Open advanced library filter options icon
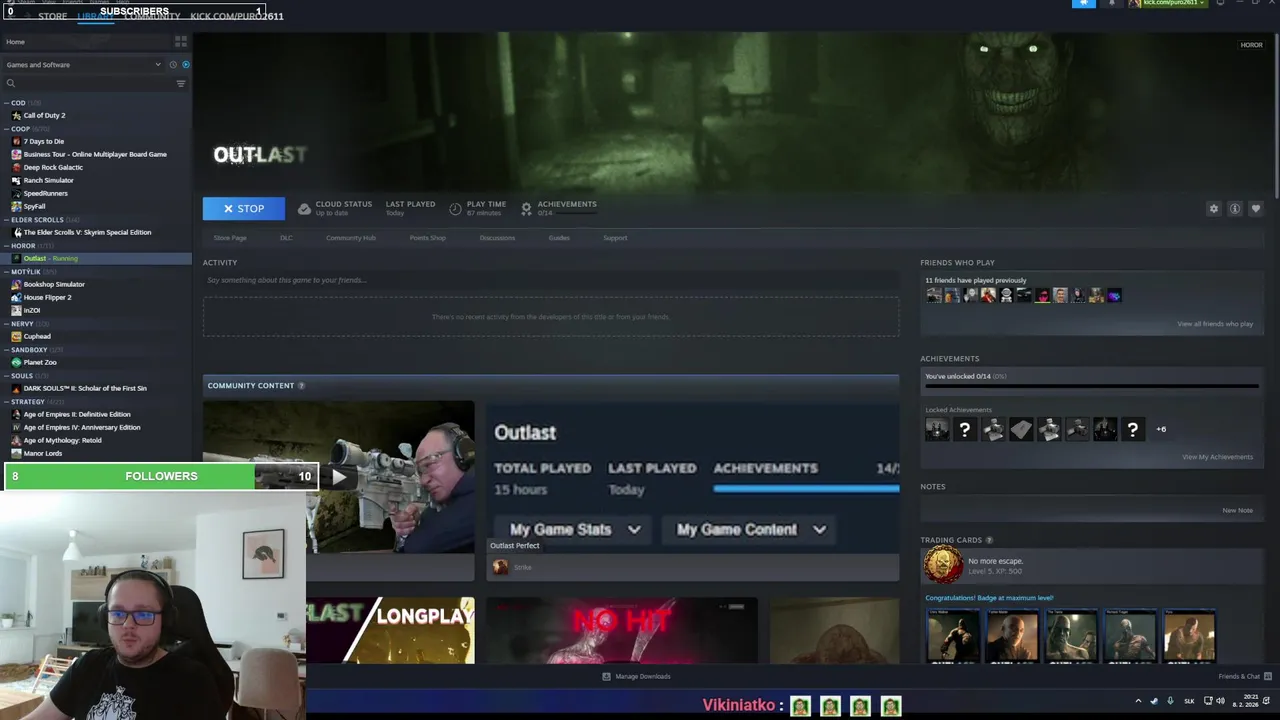Image resolution: width=1280 pixels, height=720 pixels. [181, 83]
